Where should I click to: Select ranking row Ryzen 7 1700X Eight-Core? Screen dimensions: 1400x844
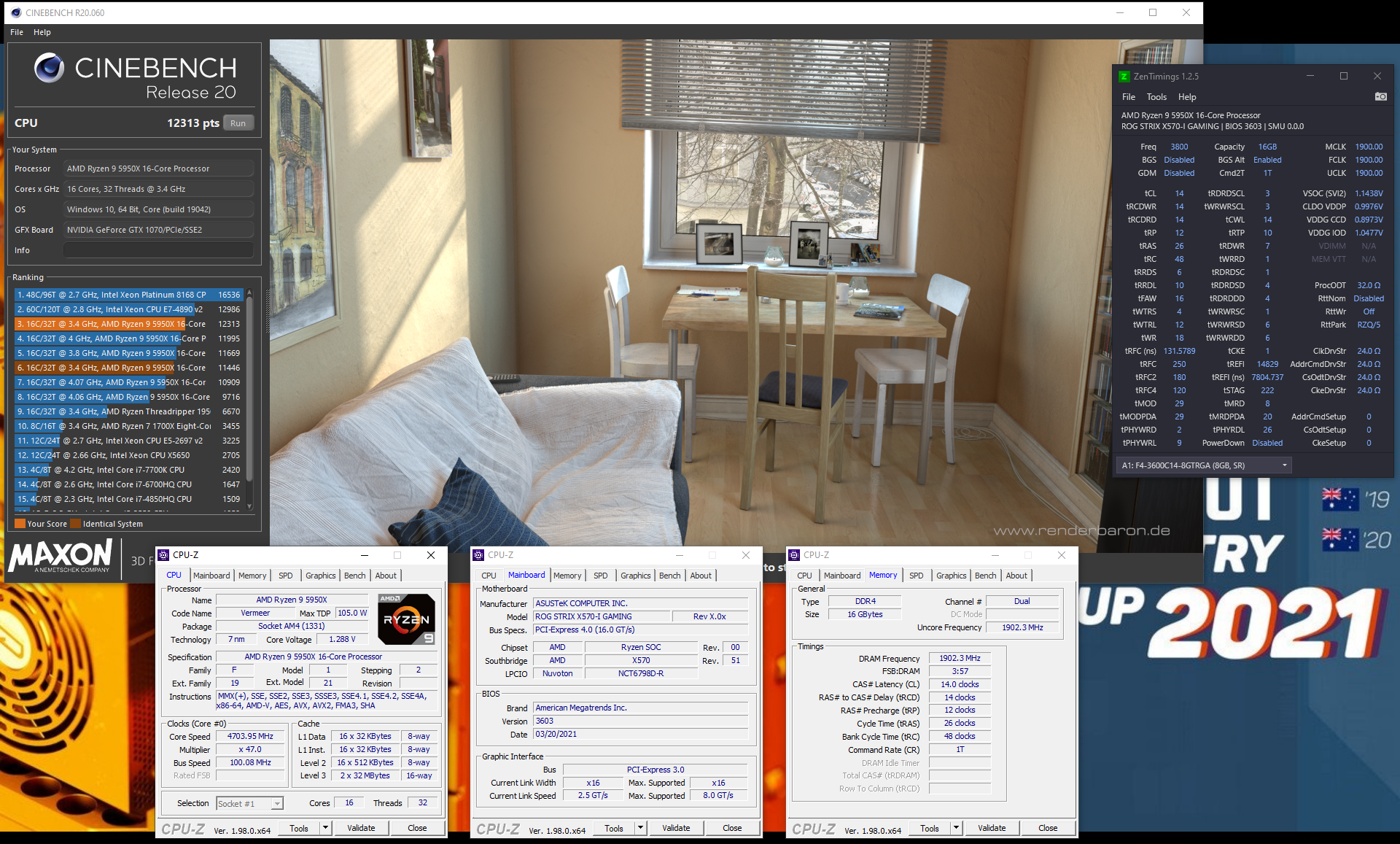click(x=128, y=426)
